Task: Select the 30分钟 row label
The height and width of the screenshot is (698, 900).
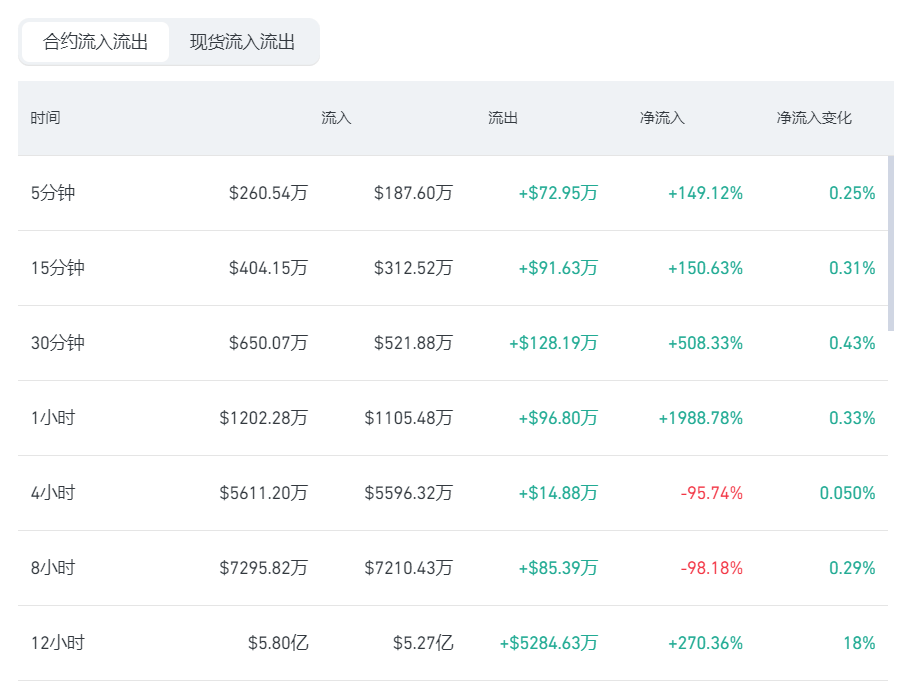Action: [57, 343]
